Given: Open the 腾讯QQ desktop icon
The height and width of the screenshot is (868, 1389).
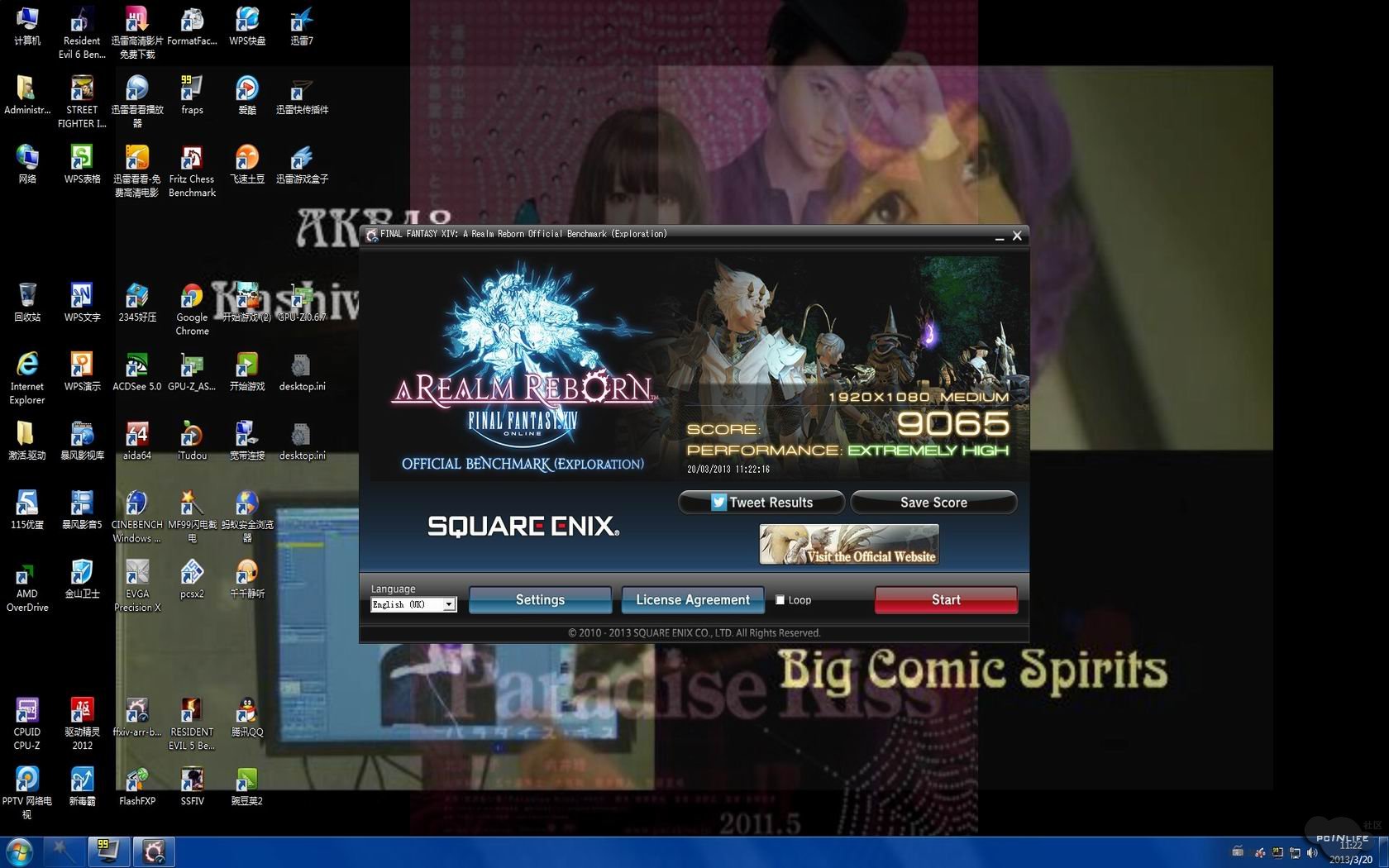Looking at the screenshot, I should click(x=247, y=716).
